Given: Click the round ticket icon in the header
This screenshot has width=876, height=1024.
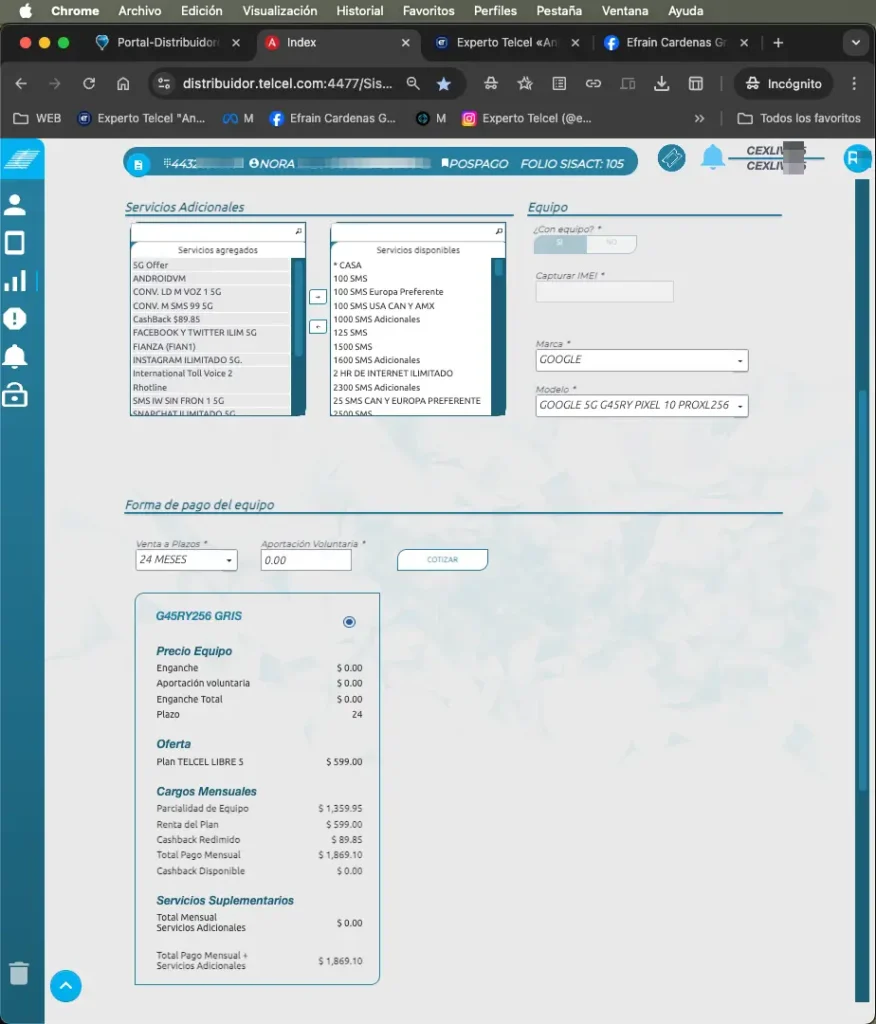Looking at the screenshot, I should click(672, 159).
